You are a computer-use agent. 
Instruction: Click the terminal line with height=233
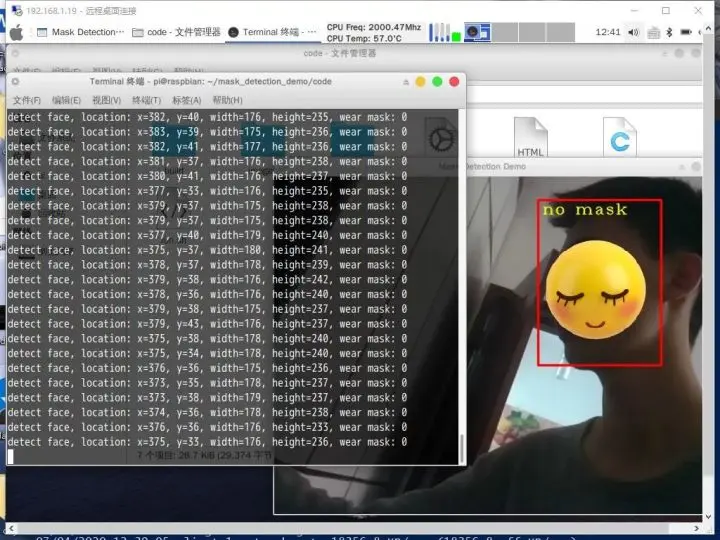(x=207, y=428)
